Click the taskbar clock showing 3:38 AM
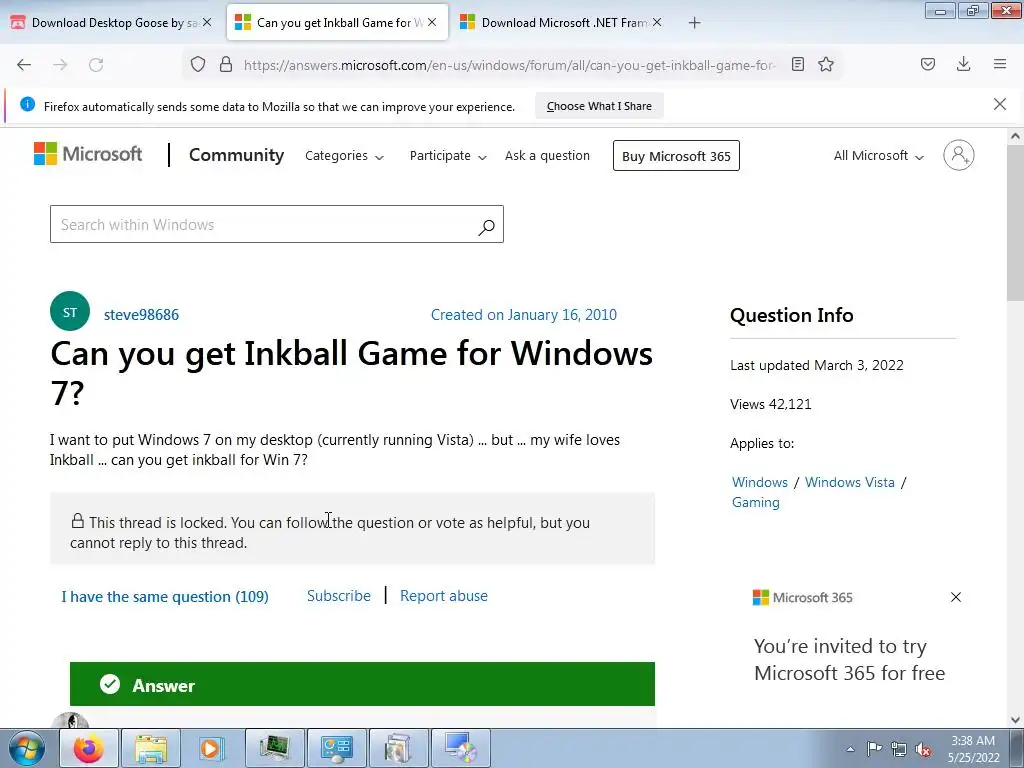1024x768 pixels. [973, 749]
